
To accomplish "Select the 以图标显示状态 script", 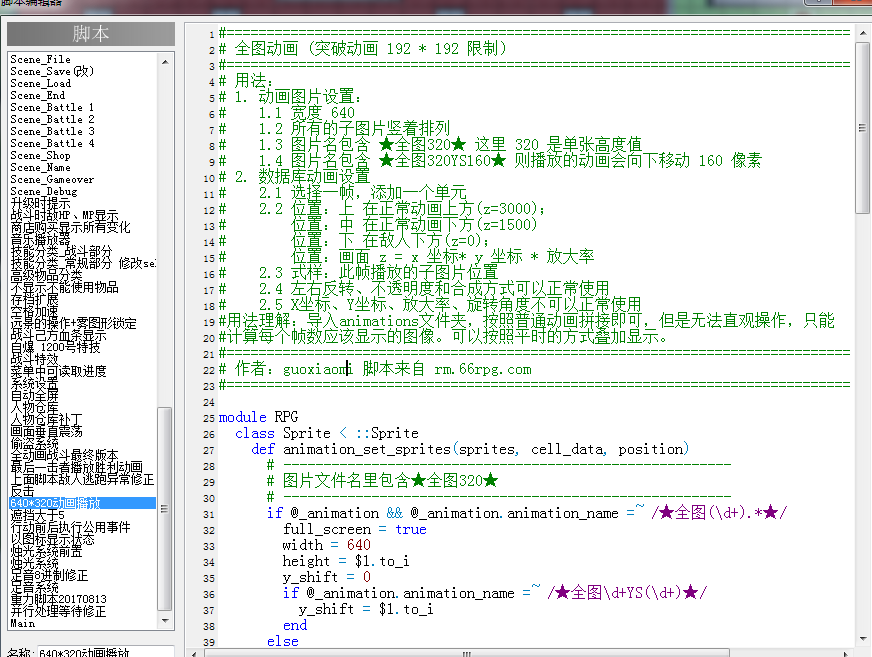I will [x=52, y=539].
